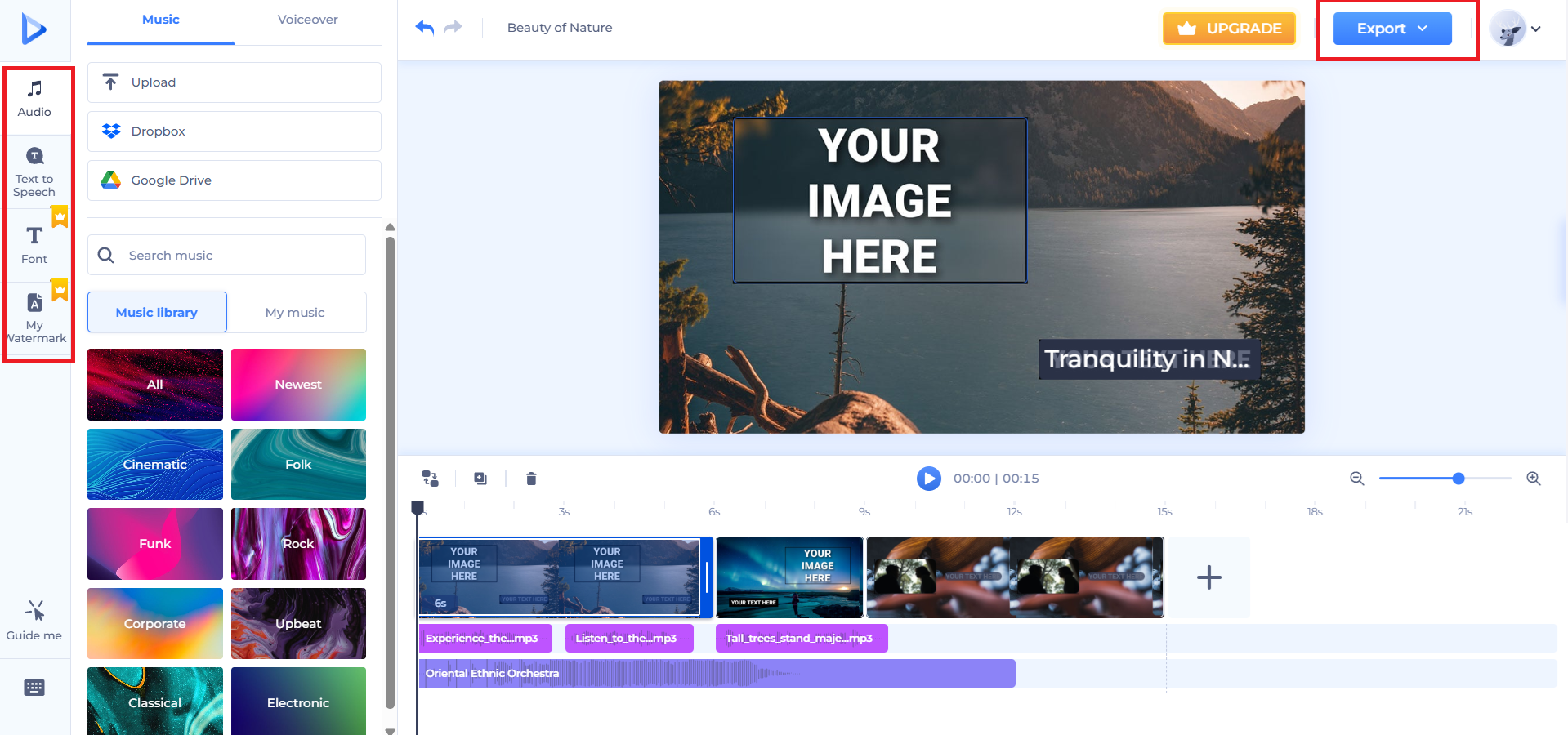Click the replace scene icon above timeline

click(x=431, y=479)
